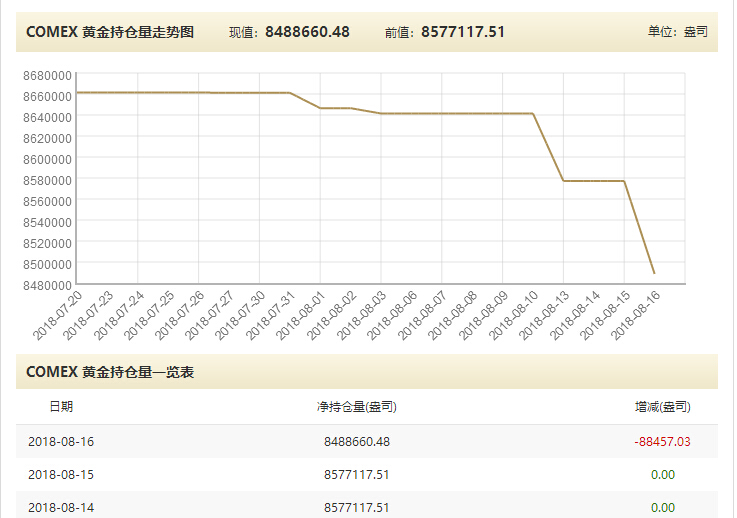Select the 8577117.51 value in the 2018-08-14 row

tap(357, 508)
